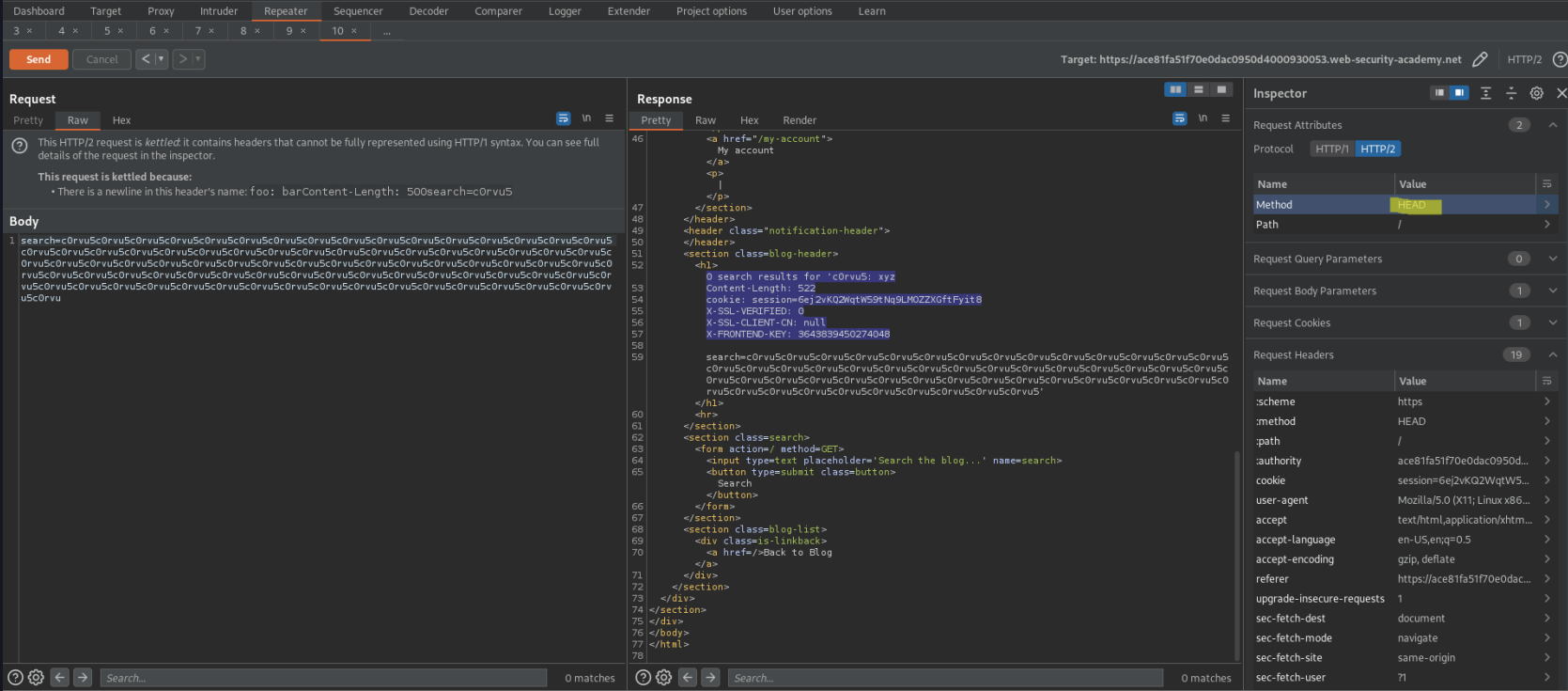Image resolution: width=1568 pixels, height=691 pixels.
Task: Click help icon below the Request editor
Action: pyautogui.click(x=15, y=677)
